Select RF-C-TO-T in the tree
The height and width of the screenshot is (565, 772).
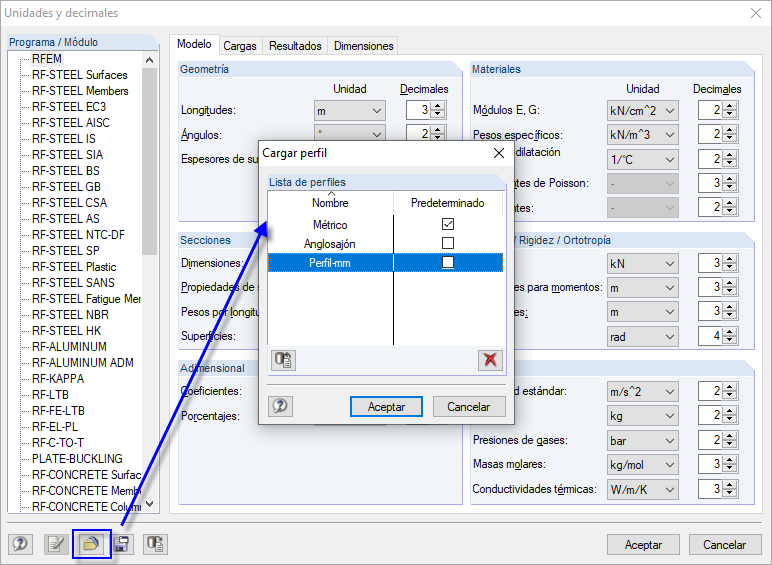[58, 442]
